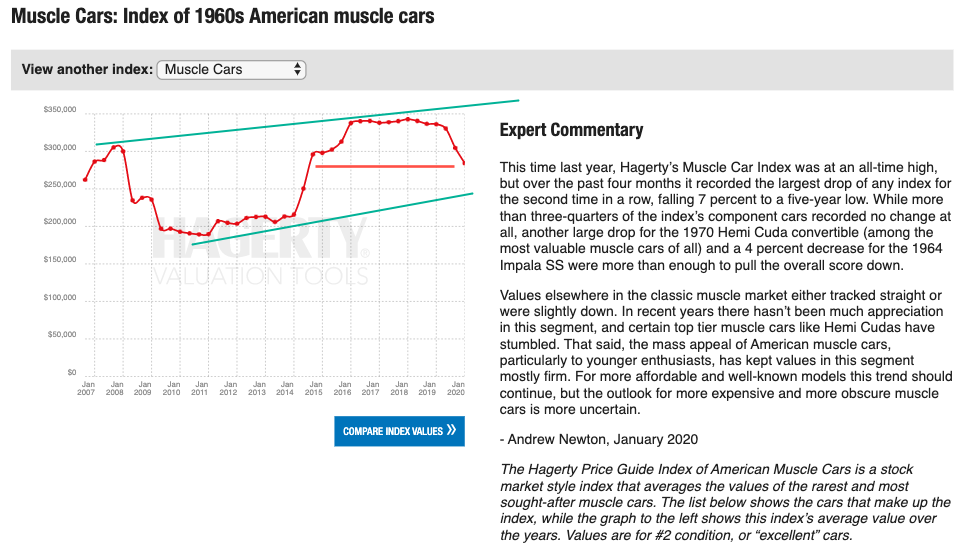Click the Jan 2018 x-axis label

(399, 389)
